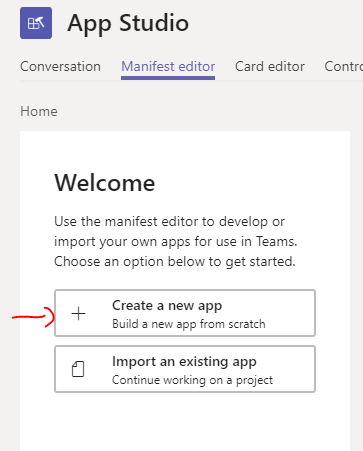Viewport: 363px width, 451px height.
Task: Click the manifest editor description paragraph
Action: (175, 241)
